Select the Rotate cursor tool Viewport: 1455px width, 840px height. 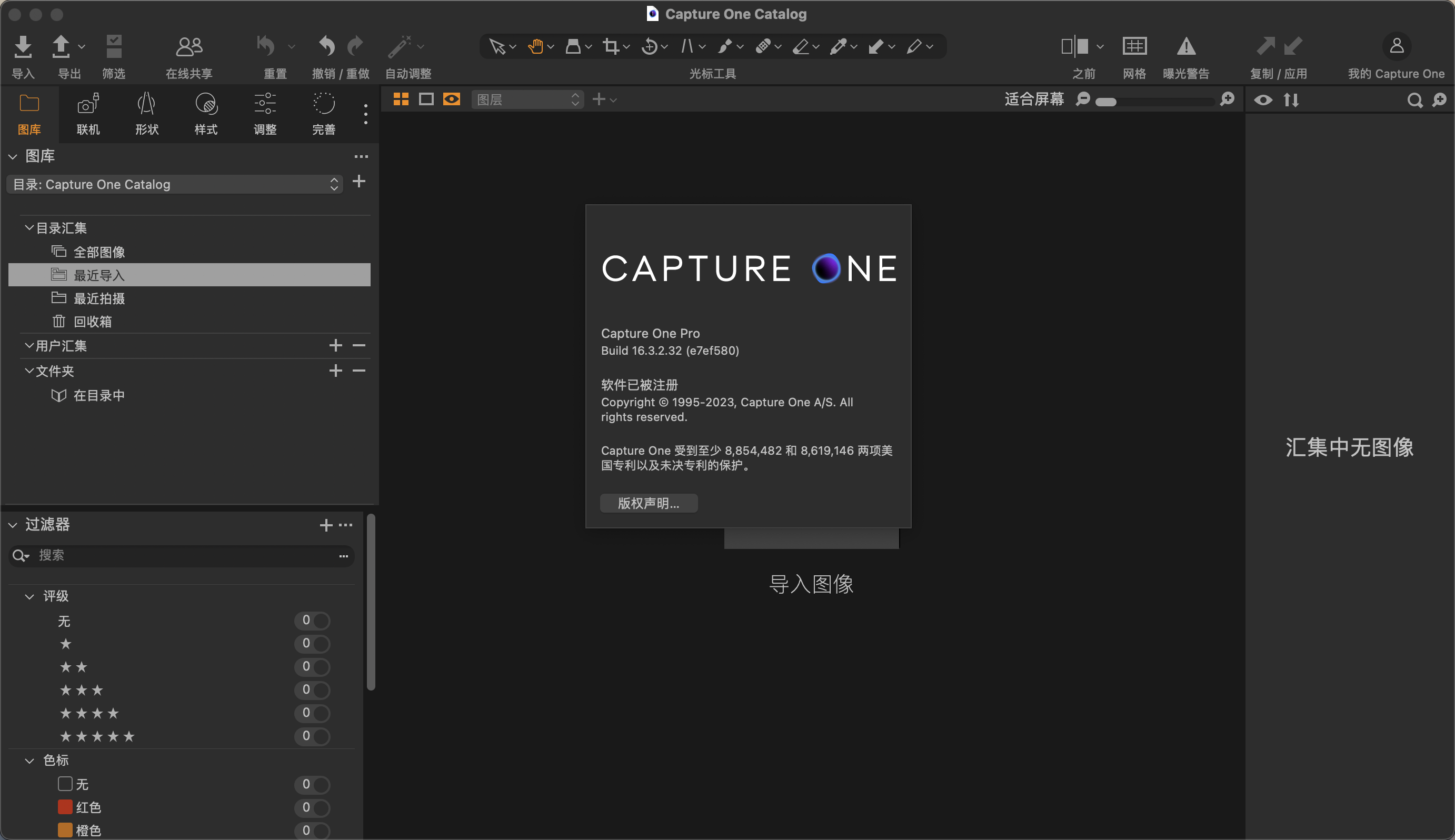(x=650, y=46)
